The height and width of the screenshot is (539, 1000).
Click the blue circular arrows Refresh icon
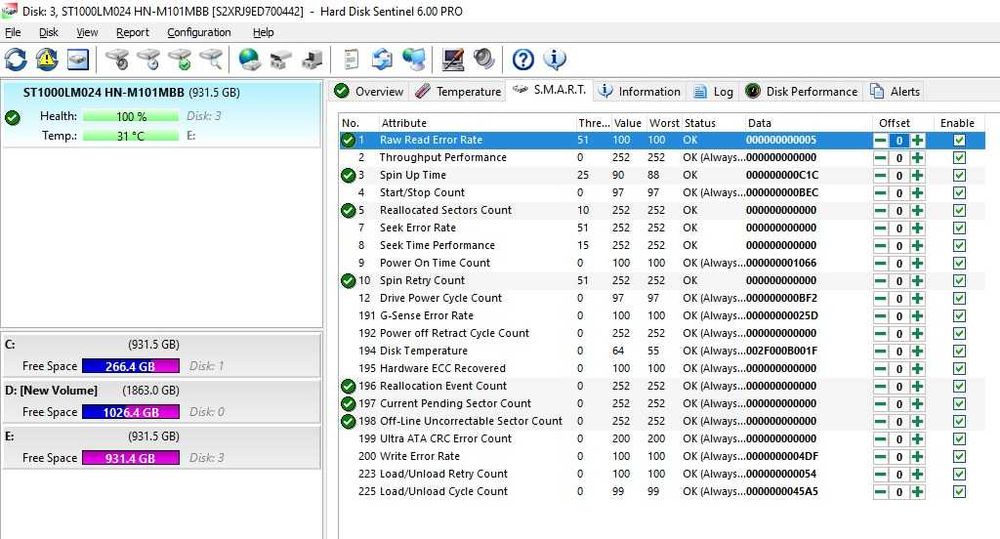[16, 59]
